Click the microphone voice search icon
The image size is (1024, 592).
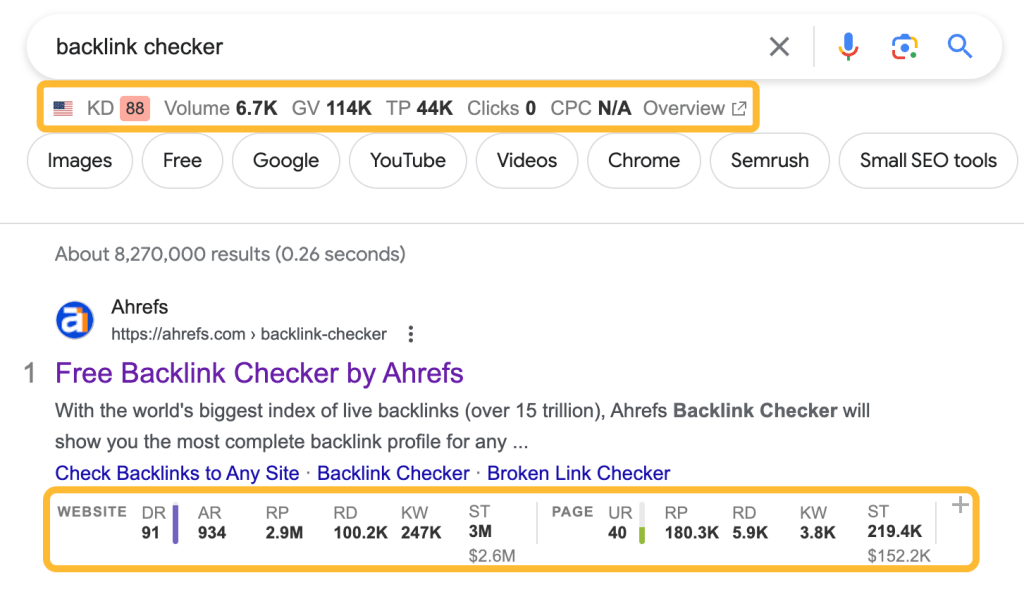[848, 46]
